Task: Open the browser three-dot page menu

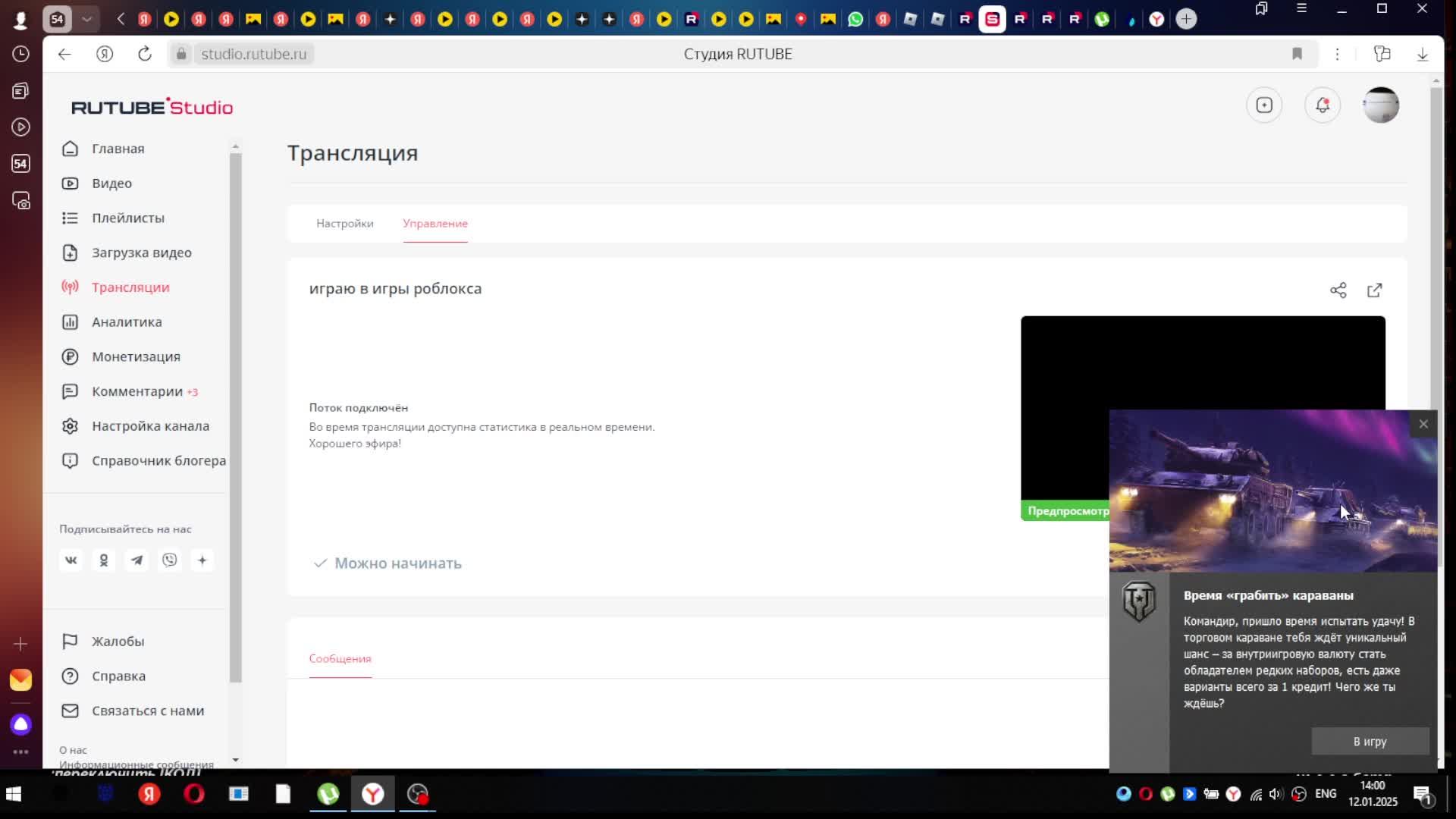Action: pyautogui.click(x=1337, y=54)
